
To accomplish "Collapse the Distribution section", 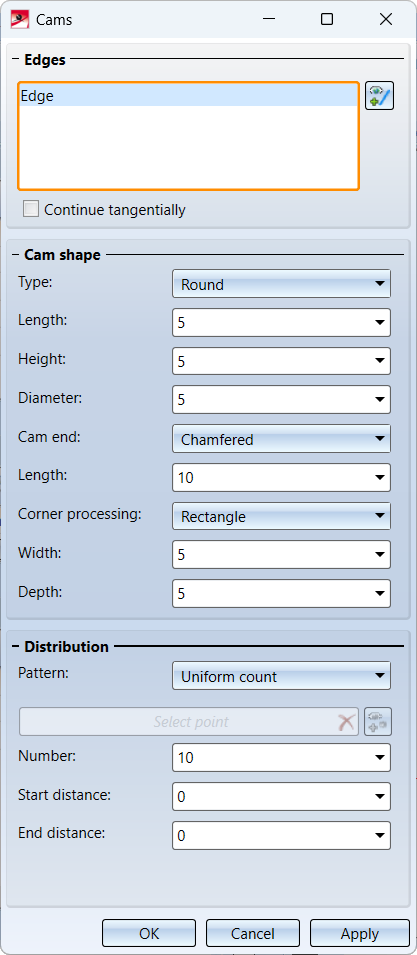I will [x=15, y=646].
